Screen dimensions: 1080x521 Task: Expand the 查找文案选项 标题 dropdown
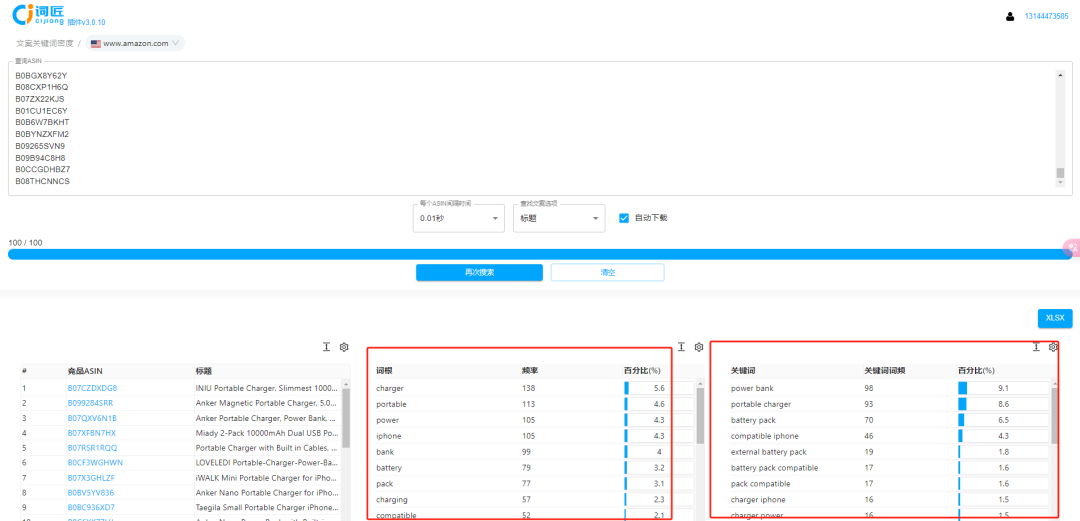point(559,218)
